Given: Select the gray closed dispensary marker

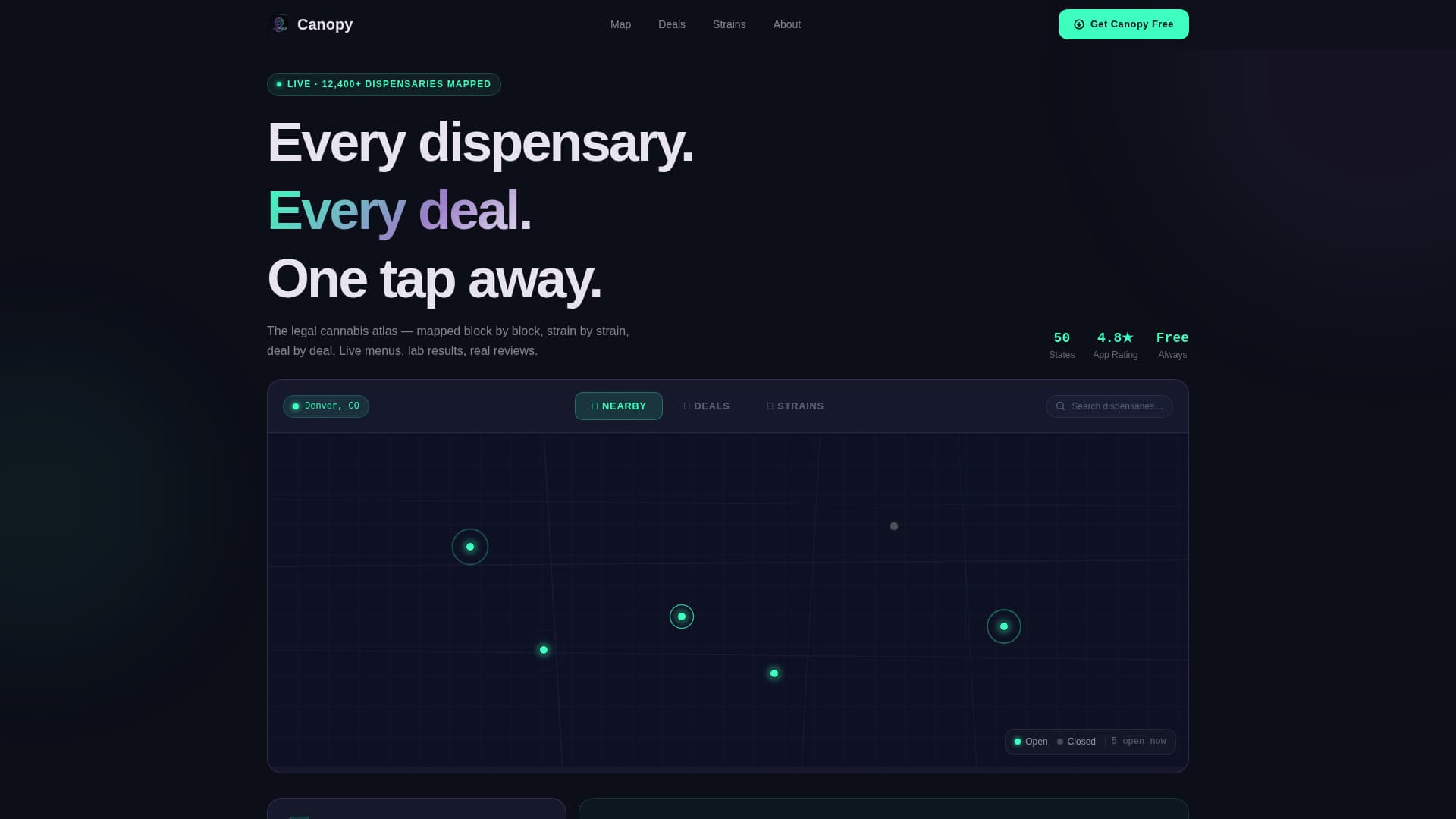Looking at the screenshot, I should (893, 526).
